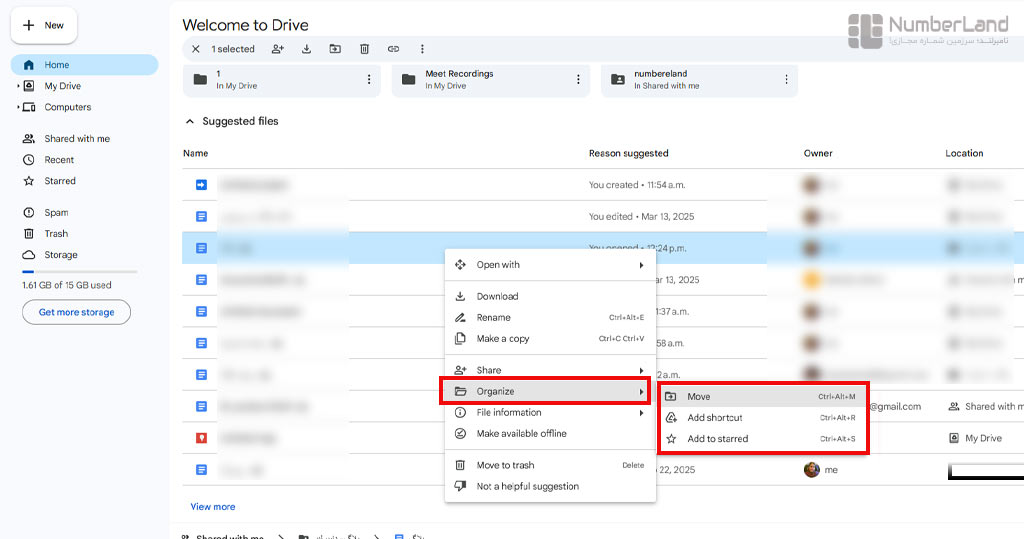Select Add shortcut in submenu
Viewport: 1024px width, 539px height.
[x=763, y=417]
